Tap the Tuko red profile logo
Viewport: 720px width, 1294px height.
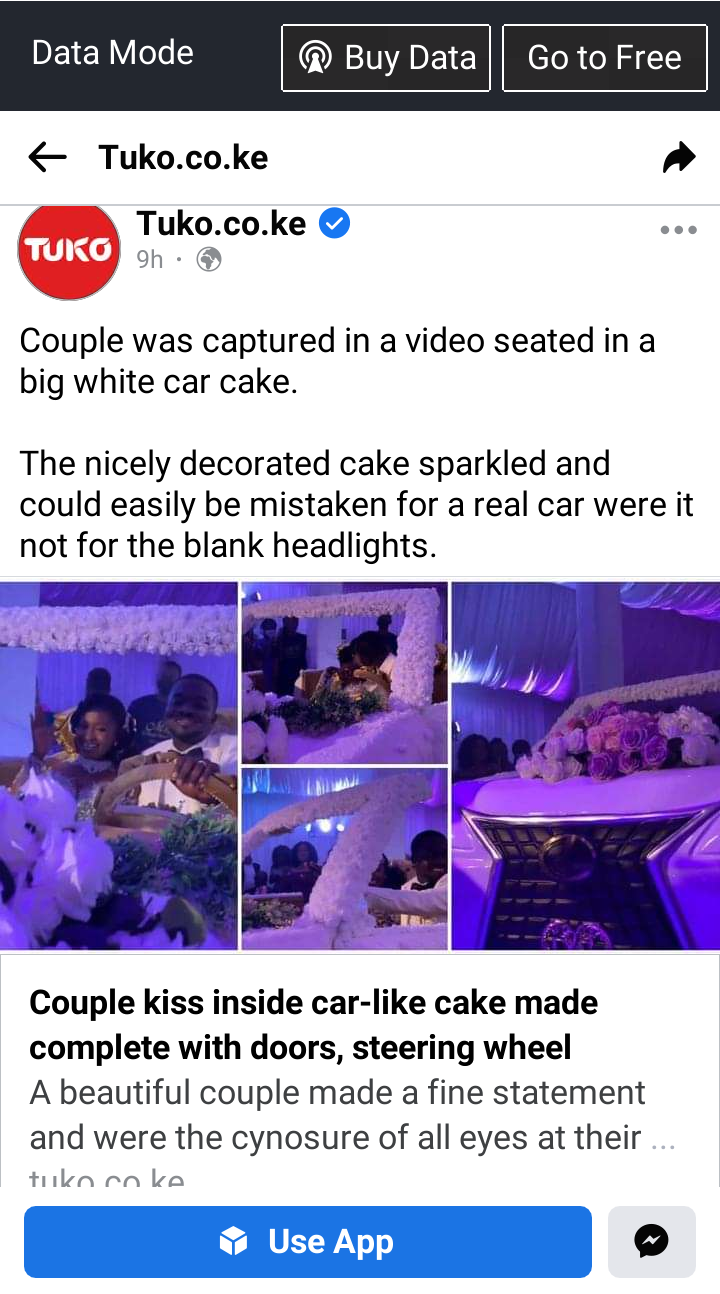[69, 250]
